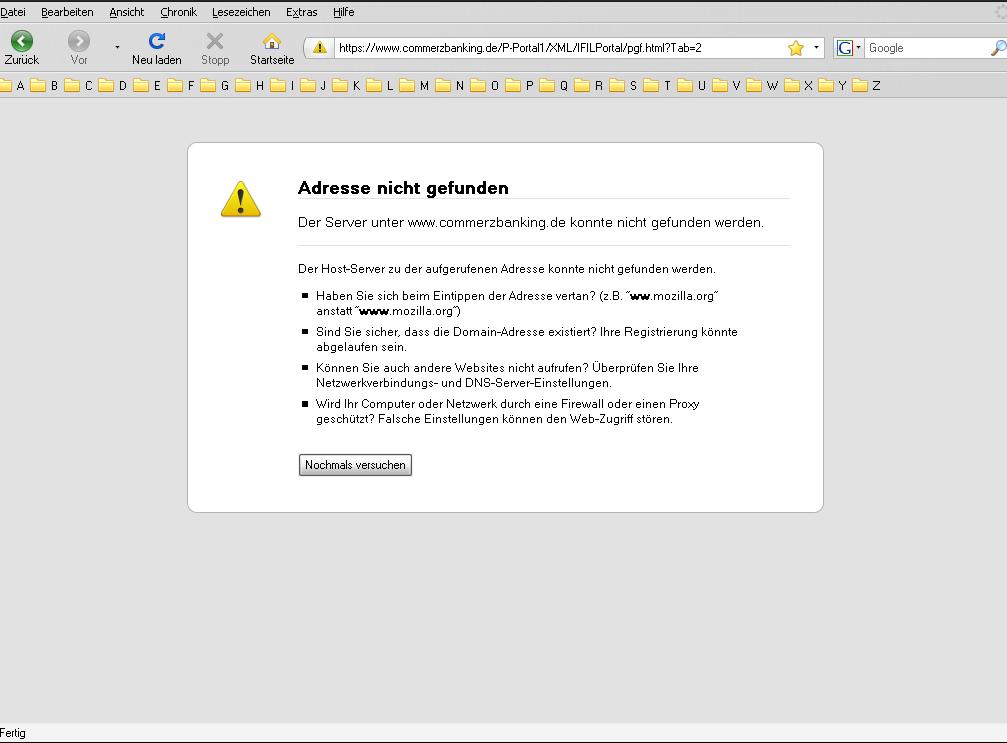Click the commerzbanking URL address field

[559, 48]
